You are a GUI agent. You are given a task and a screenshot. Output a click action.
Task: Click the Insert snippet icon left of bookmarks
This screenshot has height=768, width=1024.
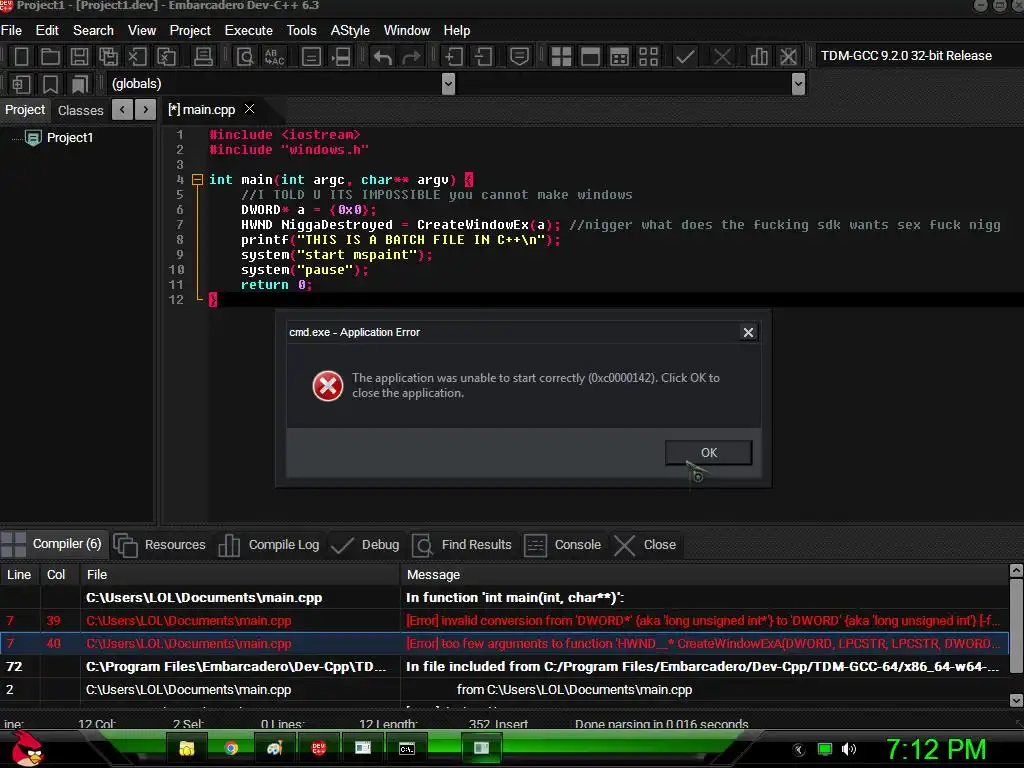[21, 84]
